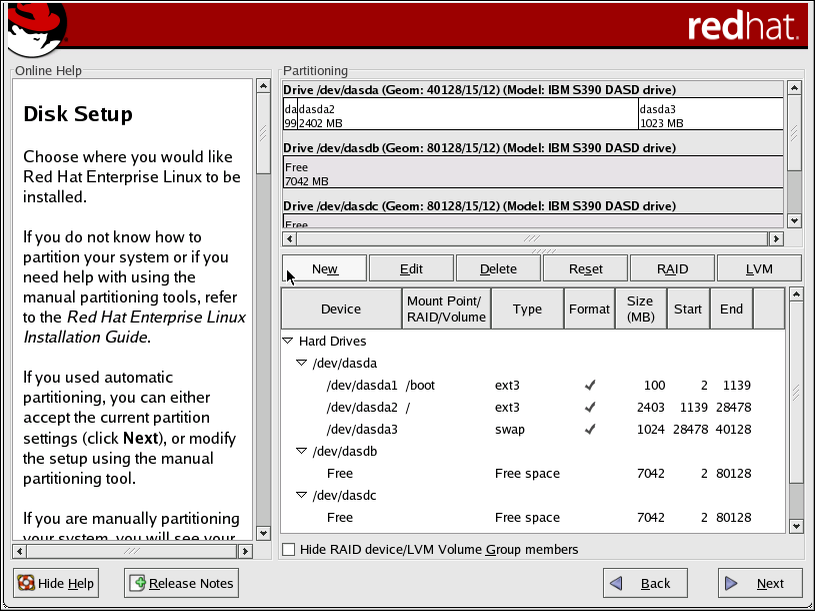This screenshot has width=815, height=611.
Task: Open Release Notes via its document icon
Action: (138, 583)
